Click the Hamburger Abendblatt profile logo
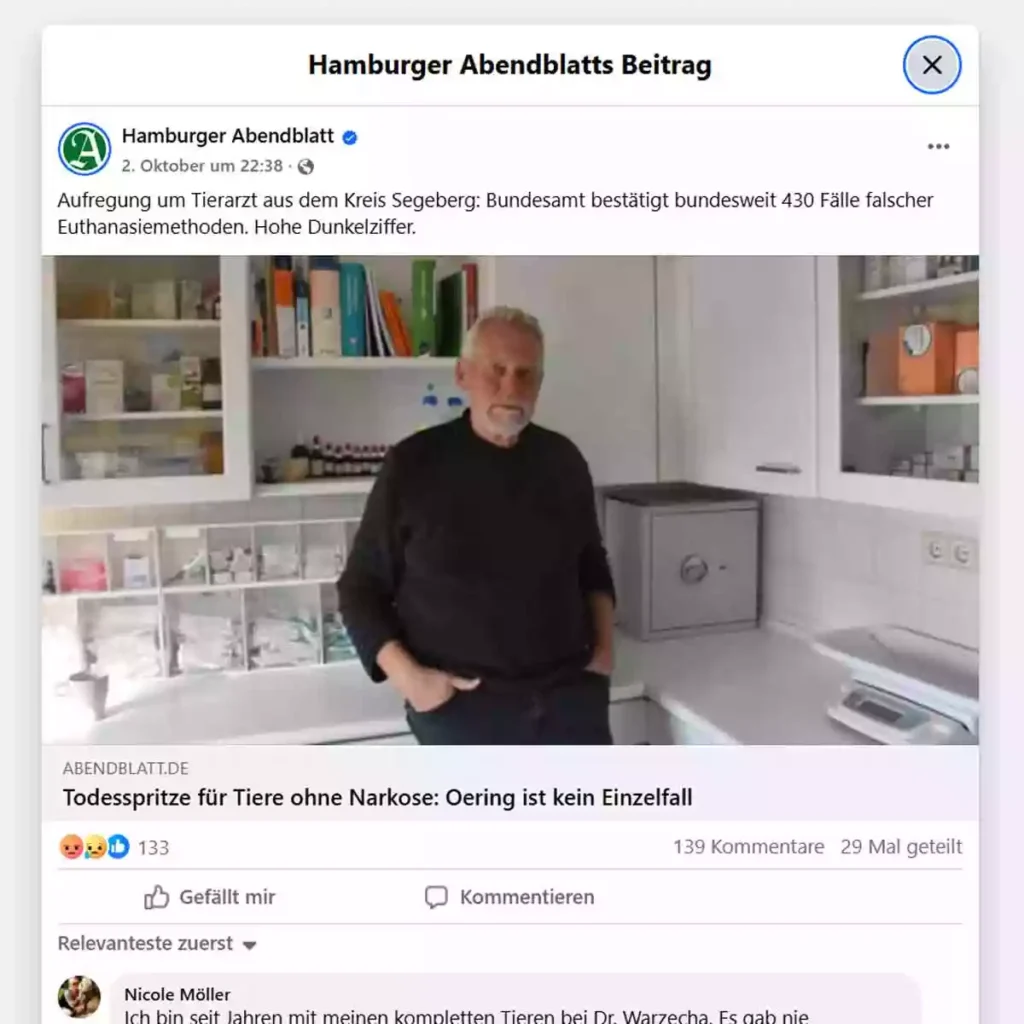The image size is (1024, 1024). click(84, 149)
